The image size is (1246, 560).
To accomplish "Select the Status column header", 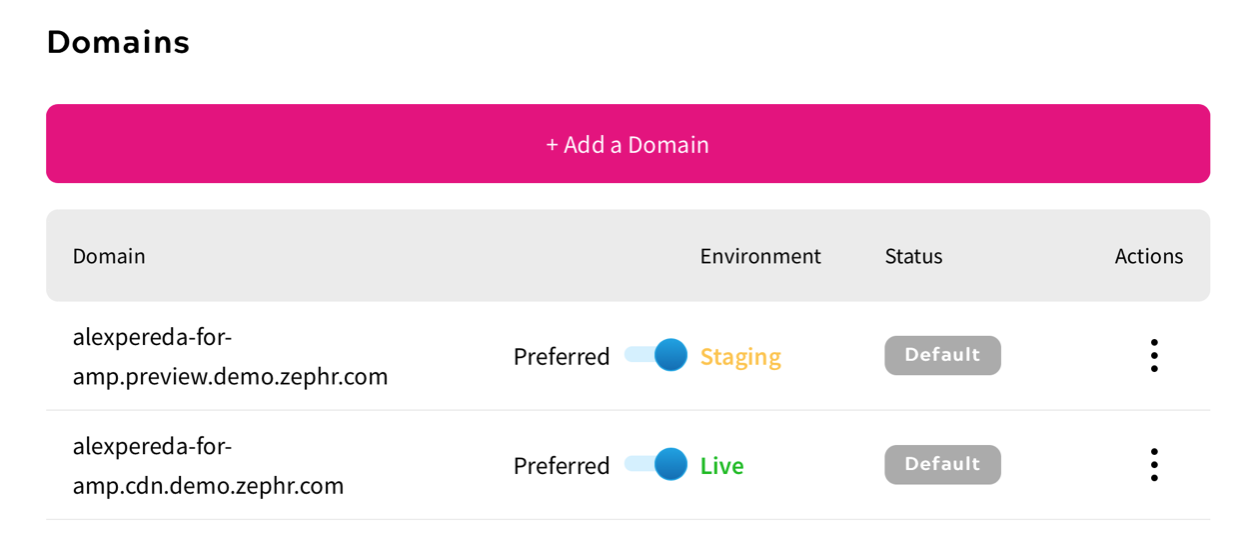I will tap(913, 256).
